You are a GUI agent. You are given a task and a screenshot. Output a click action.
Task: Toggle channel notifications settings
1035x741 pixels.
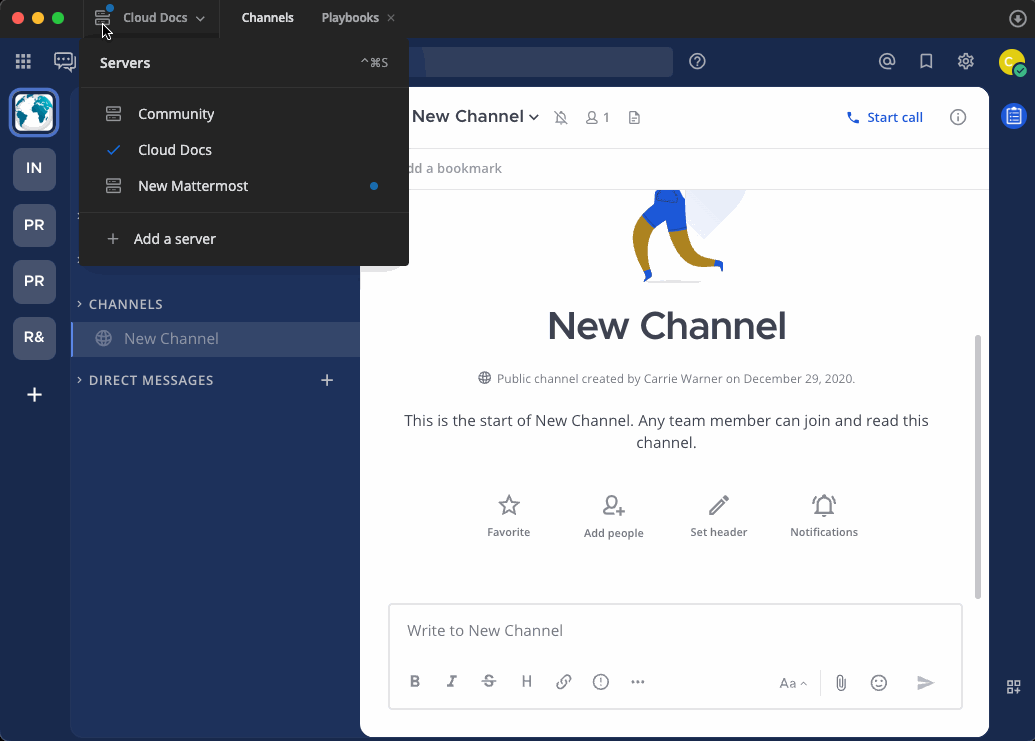823,513
